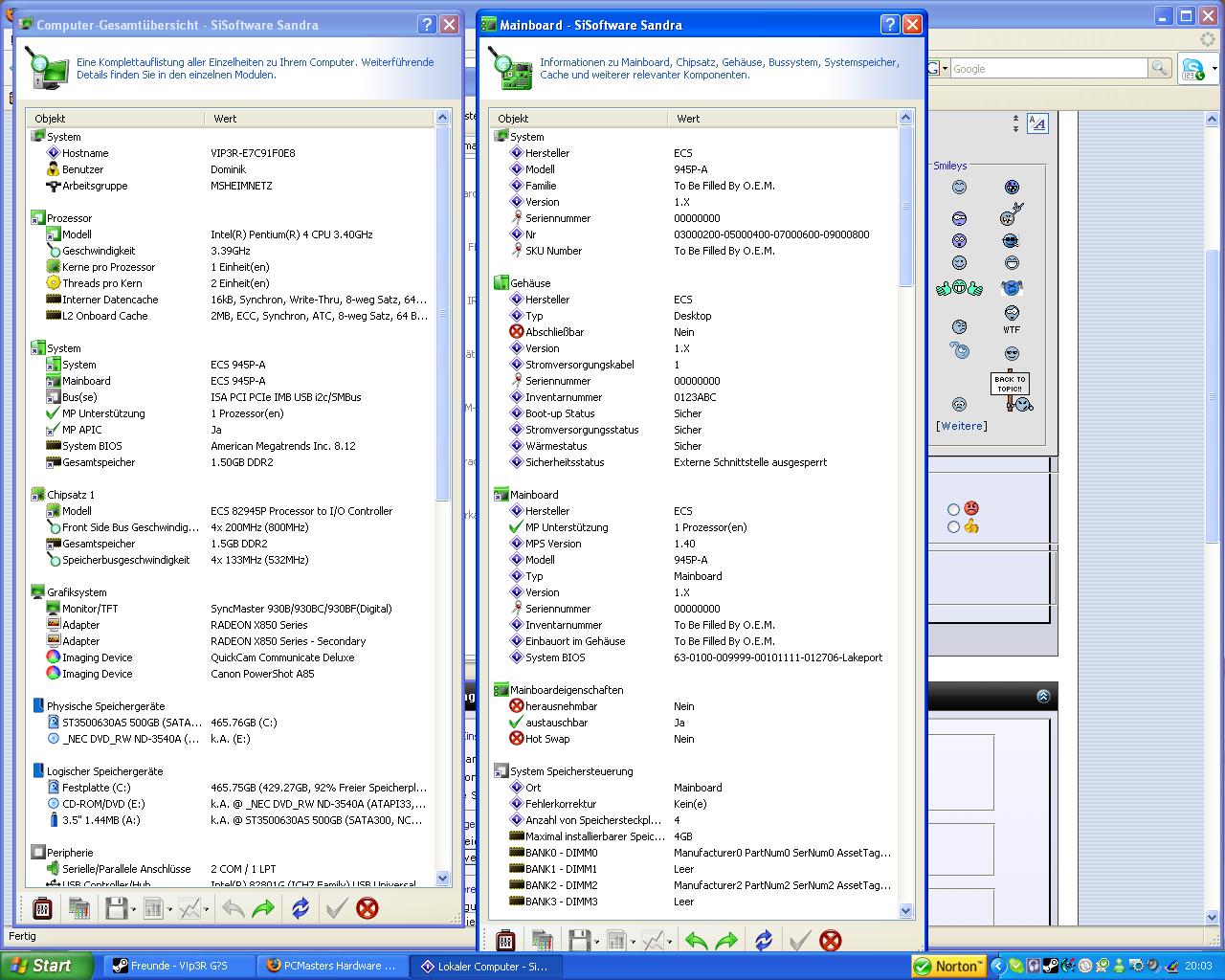Switch to PCMasters Hardware Firefox taskbar button
1225x980 pixels.
click(x=333, y=966)
